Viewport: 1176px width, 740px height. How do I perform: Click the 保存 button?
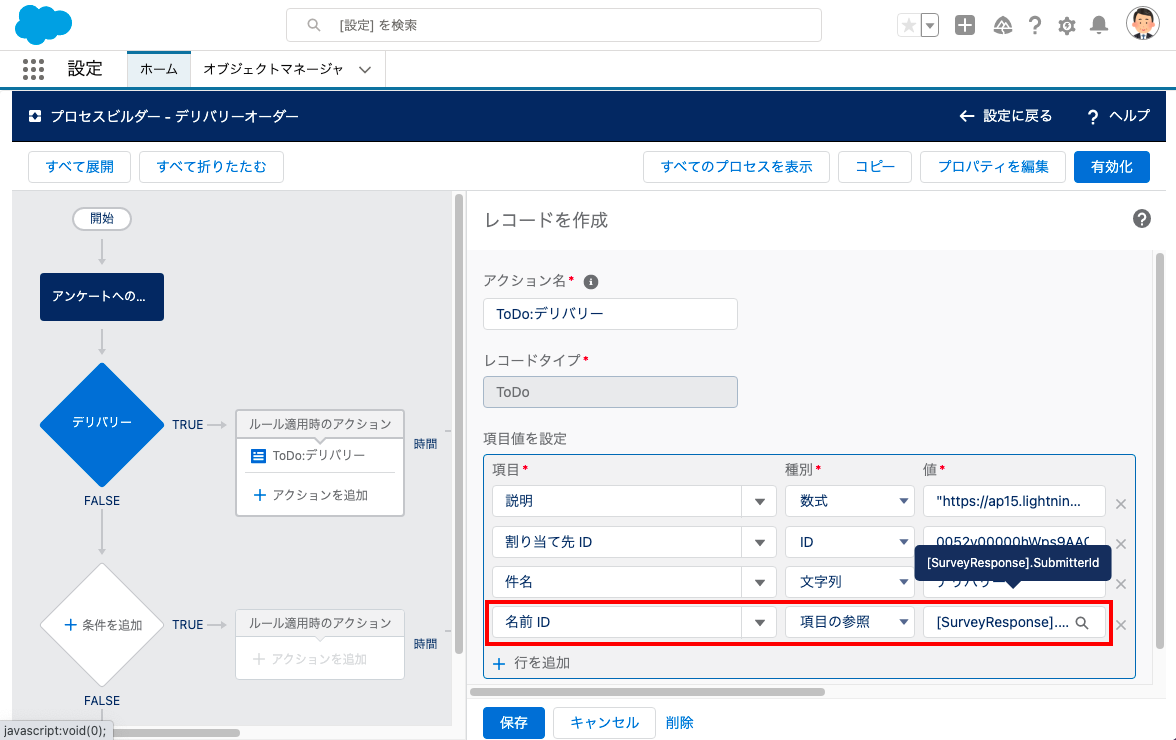[514, 723]
